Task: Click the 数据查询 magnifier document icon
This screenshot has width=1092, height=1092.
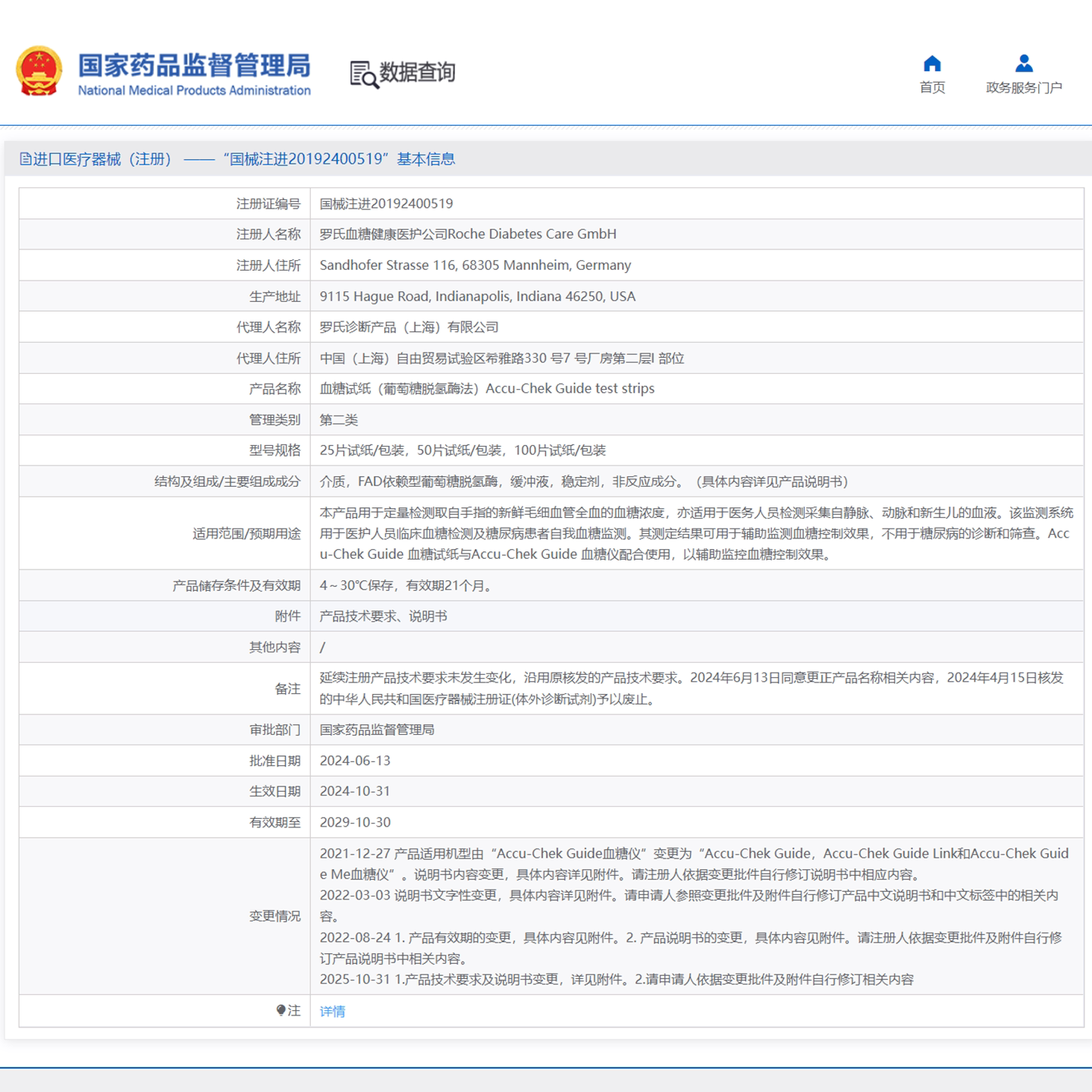Action: (x=363, y=74)
